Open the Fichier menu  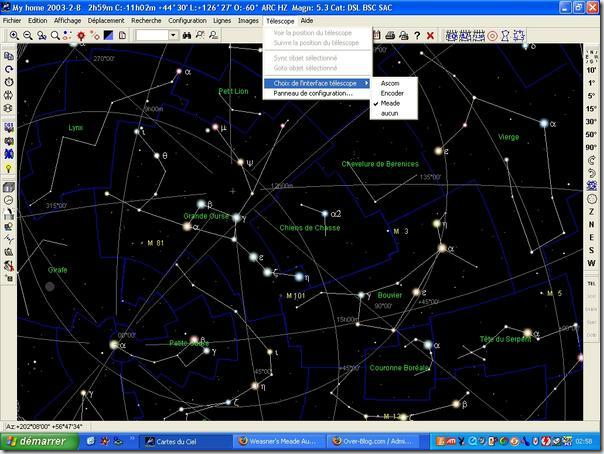[12, 20]
